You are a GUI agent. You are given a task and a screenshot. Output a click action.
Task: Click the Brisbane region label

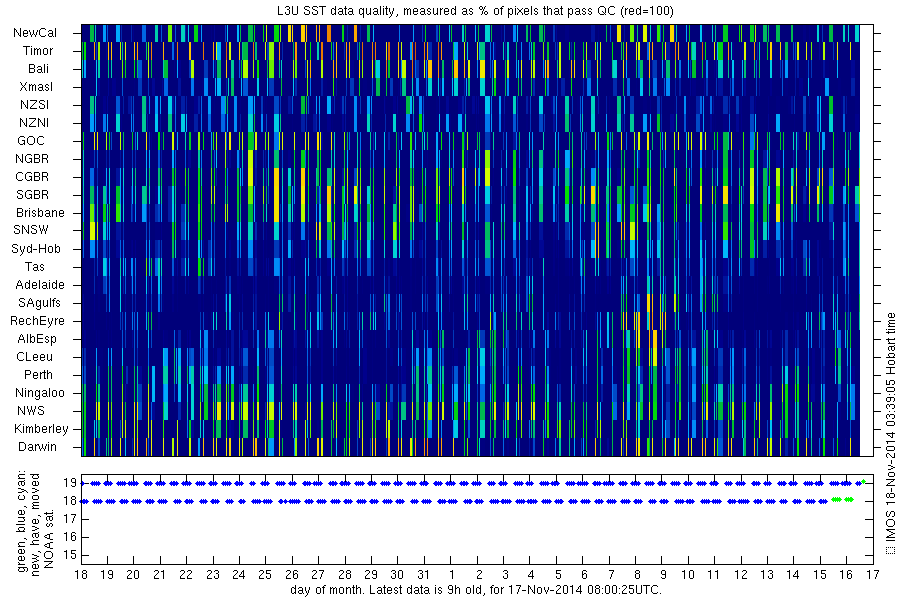tap(40, 212)
